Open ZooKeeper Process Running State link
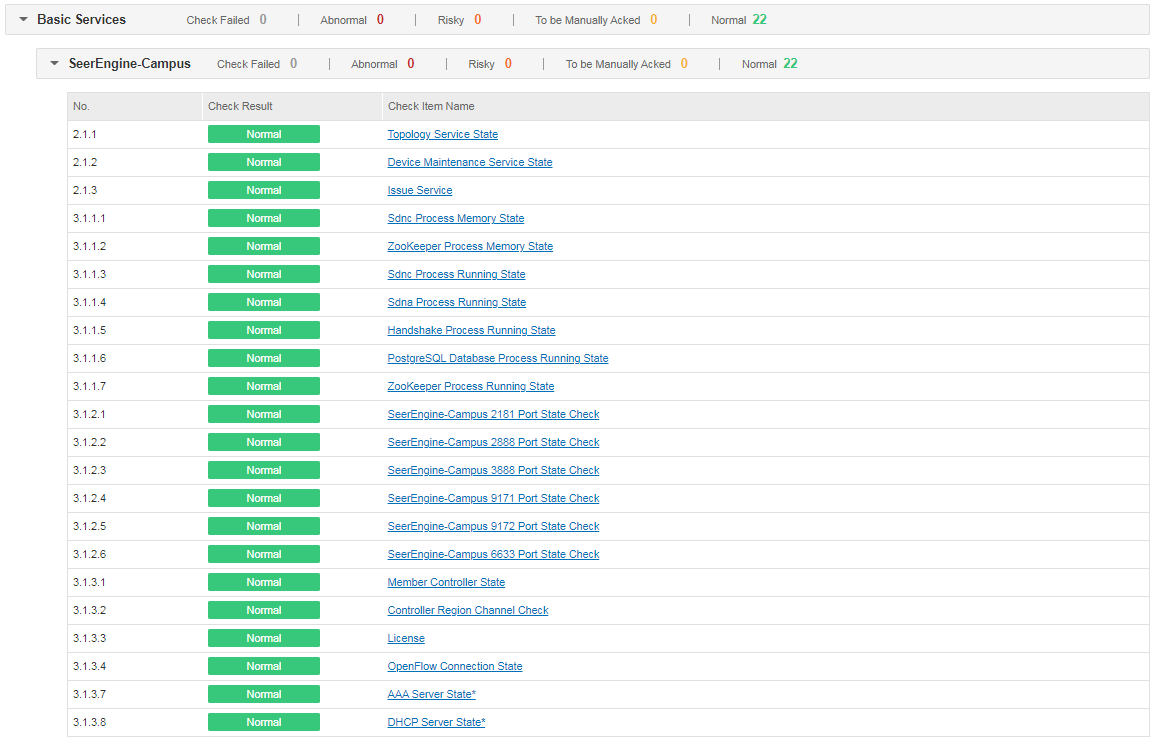The height and width of the screenshot is (746, 1156). (470, 386)
